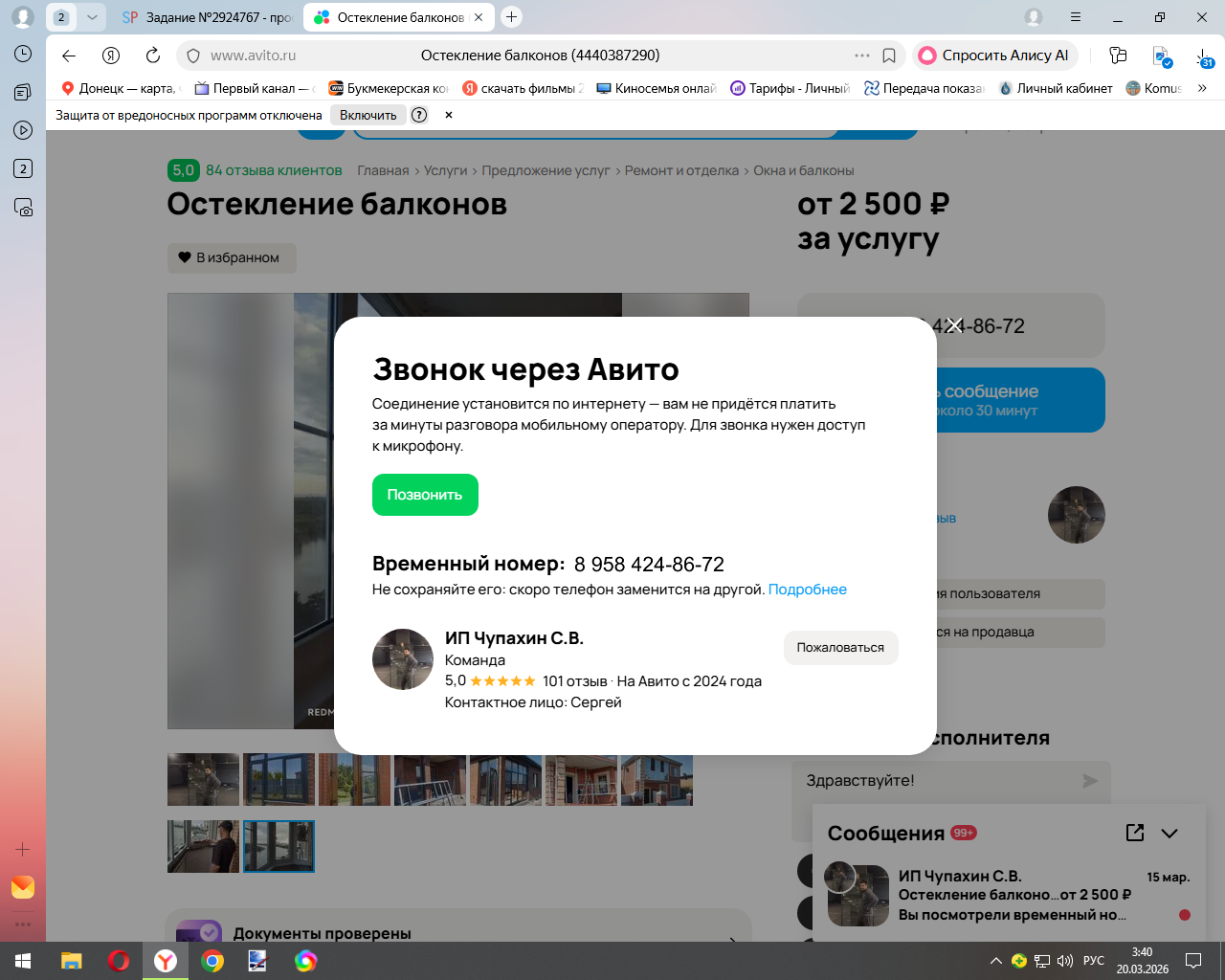The height and width of the screenshot is (980, 1225).
Task: Expand the tab group dropdown arrow
Action: (92, 17)
